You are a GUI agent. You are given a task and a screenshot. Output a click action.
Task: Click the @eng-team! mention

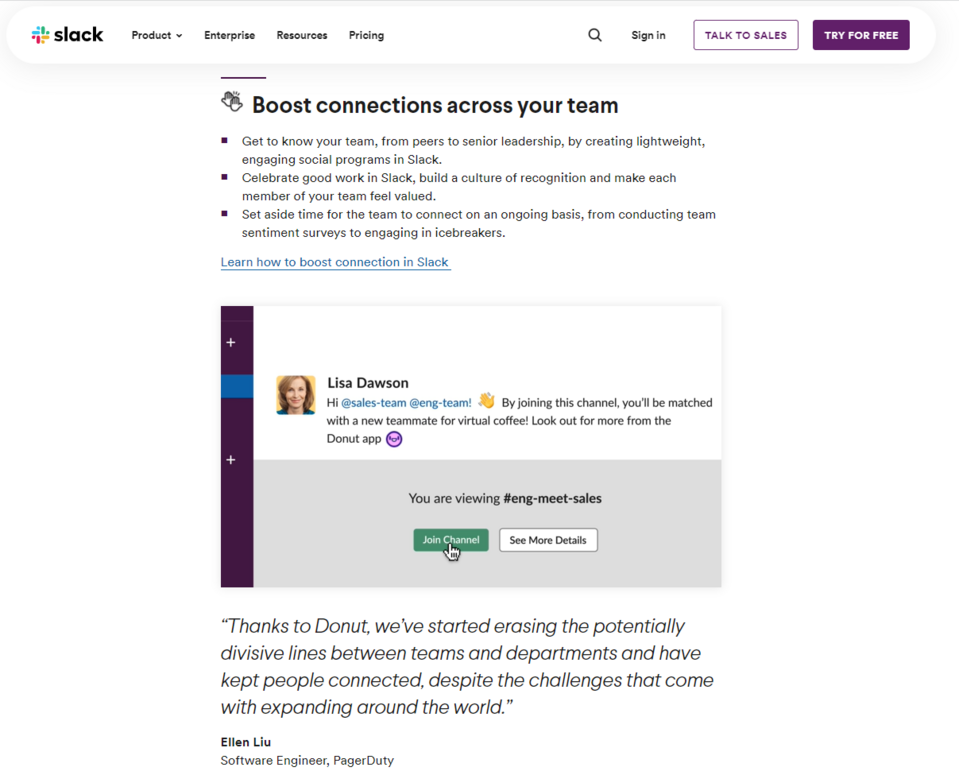[440, 403]
